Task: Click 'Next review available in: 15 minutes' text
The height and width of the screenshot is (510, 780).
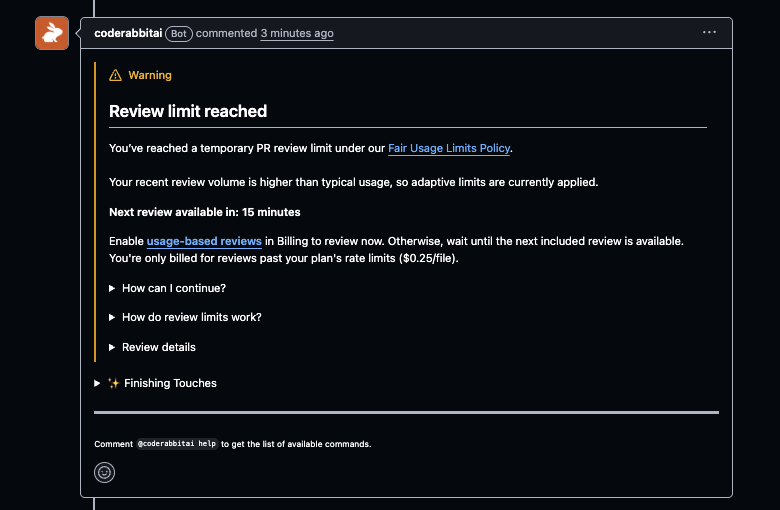Action: click(204, 212)
